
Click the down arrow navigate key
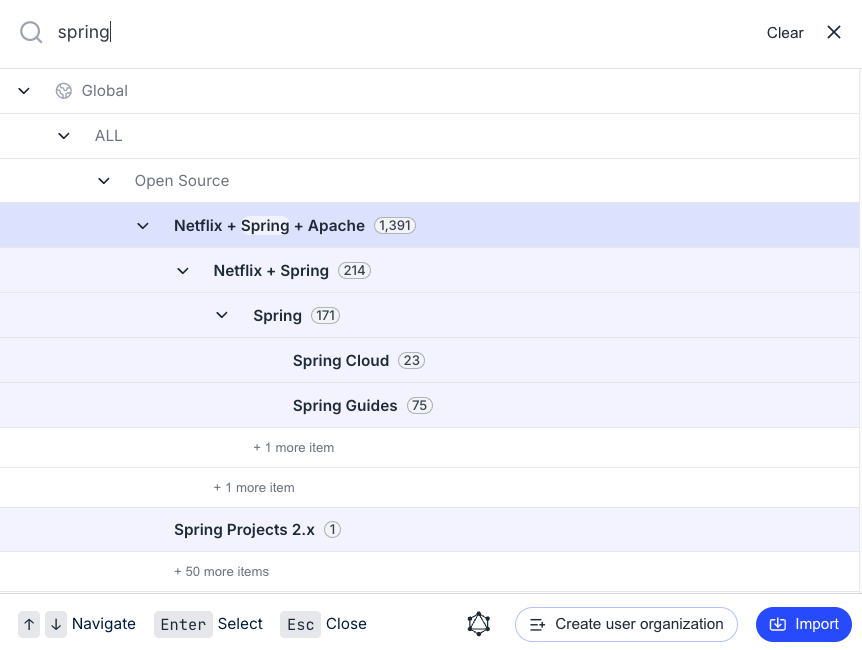pyautogui.click(x=56, y=625)
